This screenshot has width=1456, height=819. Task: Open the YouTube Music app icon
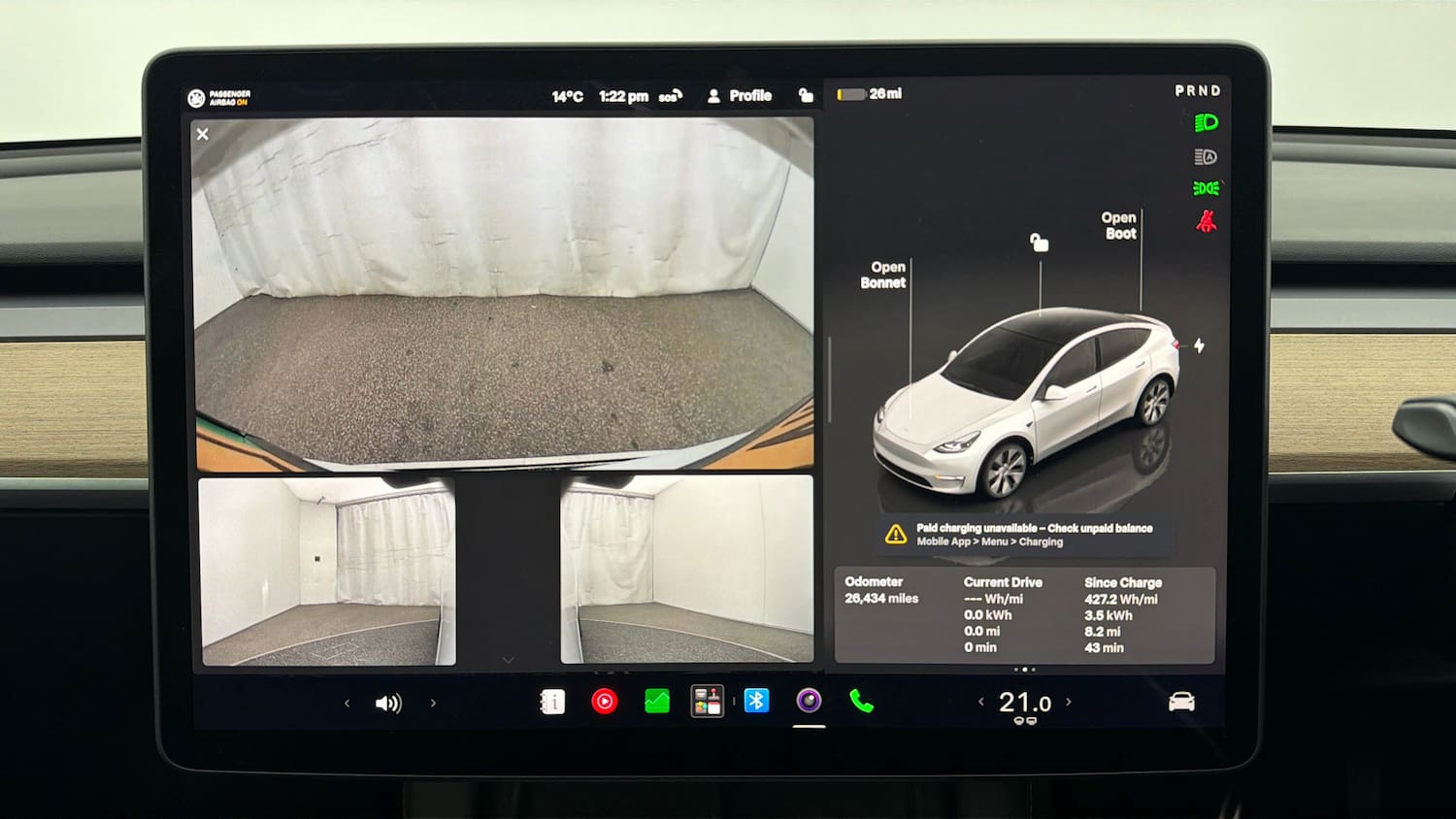604,701
